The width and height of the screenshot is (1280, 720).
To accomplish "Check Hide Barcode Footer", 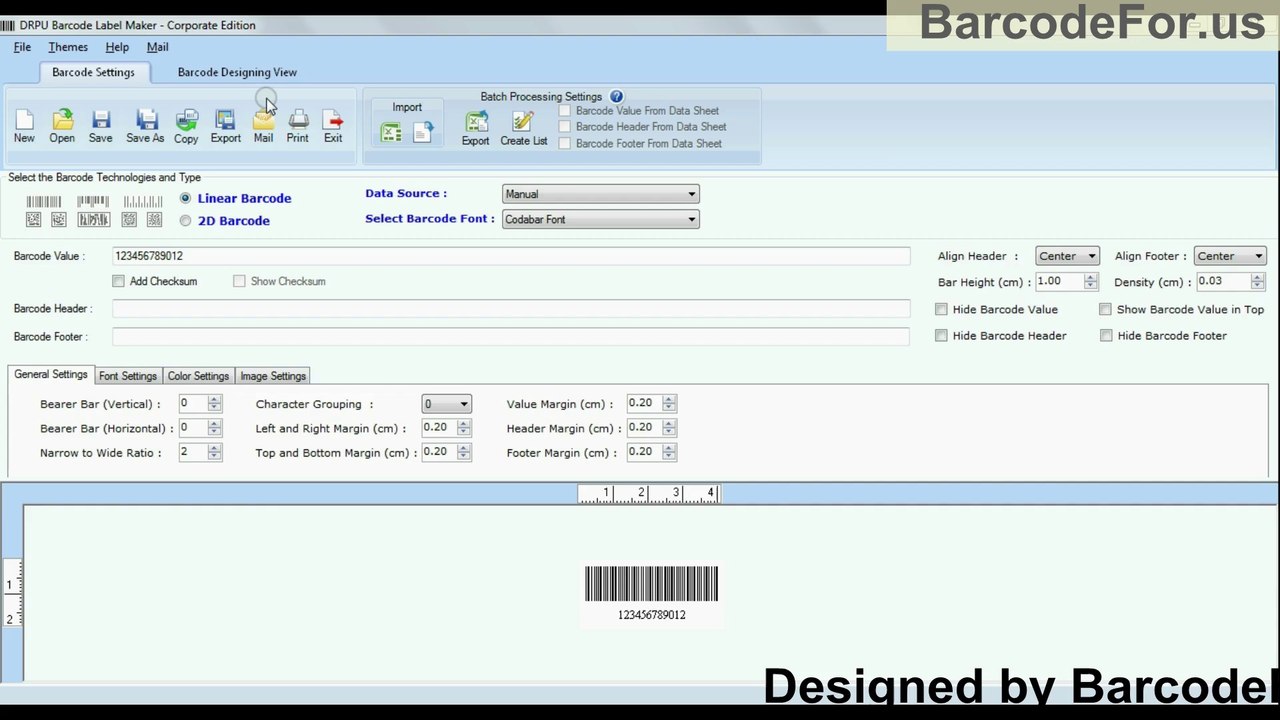I will click(x=1106, y=336).
